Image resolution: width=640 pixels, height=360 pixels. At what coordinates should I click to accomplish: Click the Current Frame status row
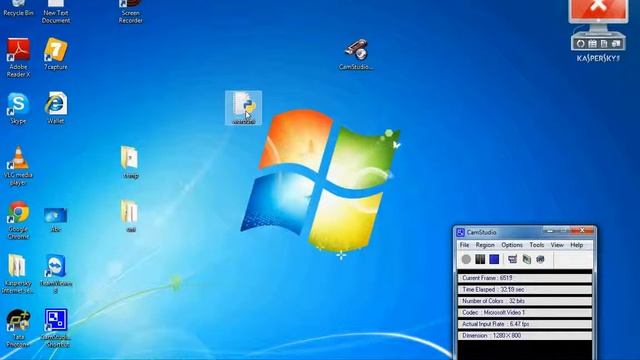[525, 278]
